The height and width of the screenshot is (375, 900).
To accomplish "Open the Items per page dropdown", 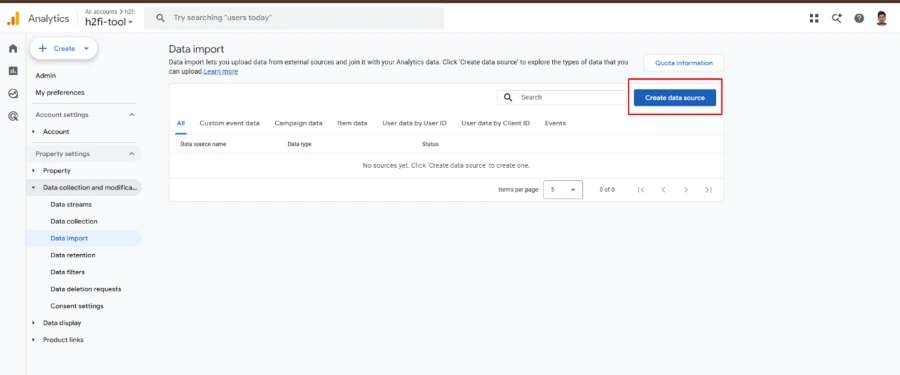I will coord(562,190).
